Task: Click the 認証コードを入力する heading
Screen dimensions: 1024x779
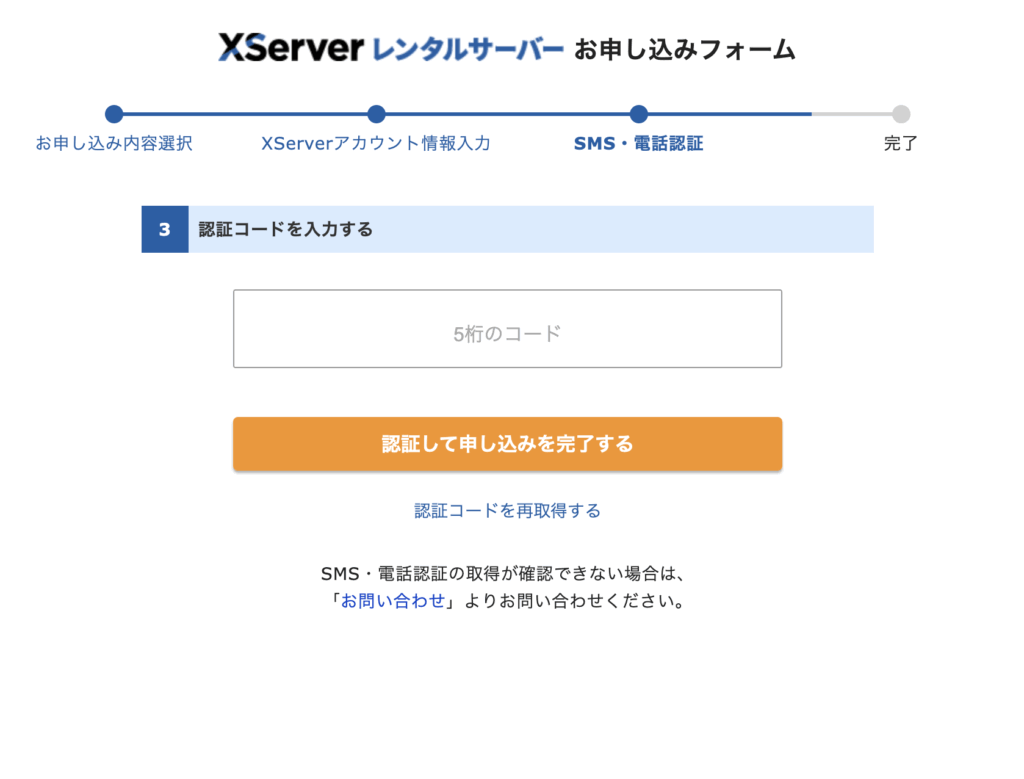Action: pos(285,229)
